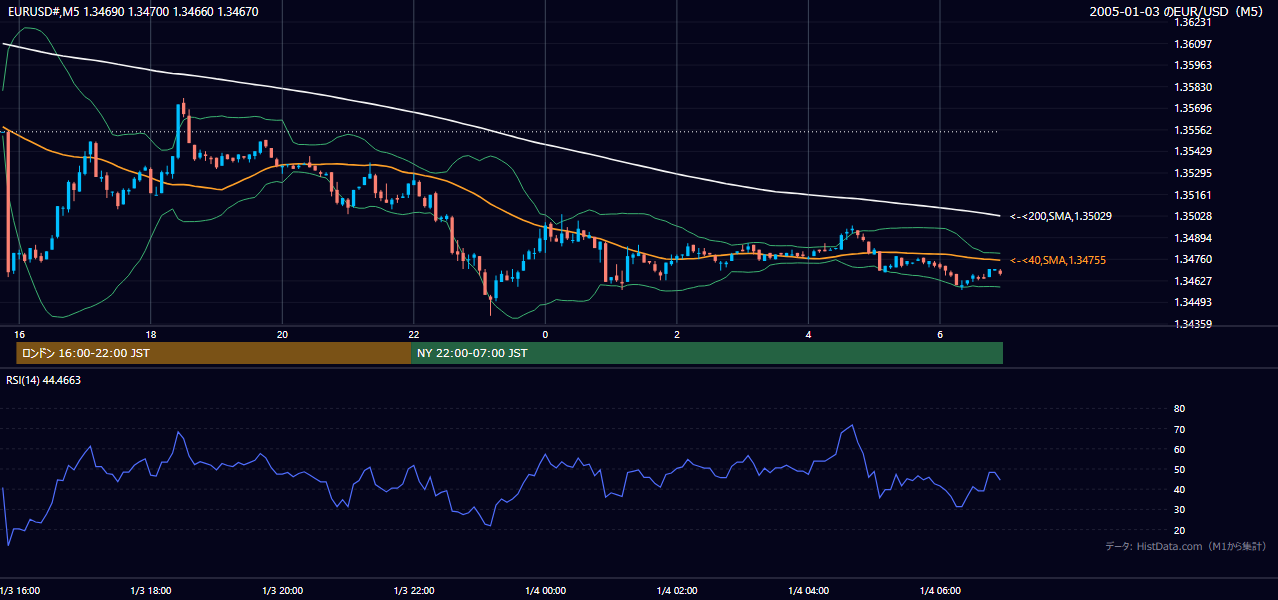Click RSI axis level 30
Viewport: 1278px width, 600px height.
(x=1179, y=510)
